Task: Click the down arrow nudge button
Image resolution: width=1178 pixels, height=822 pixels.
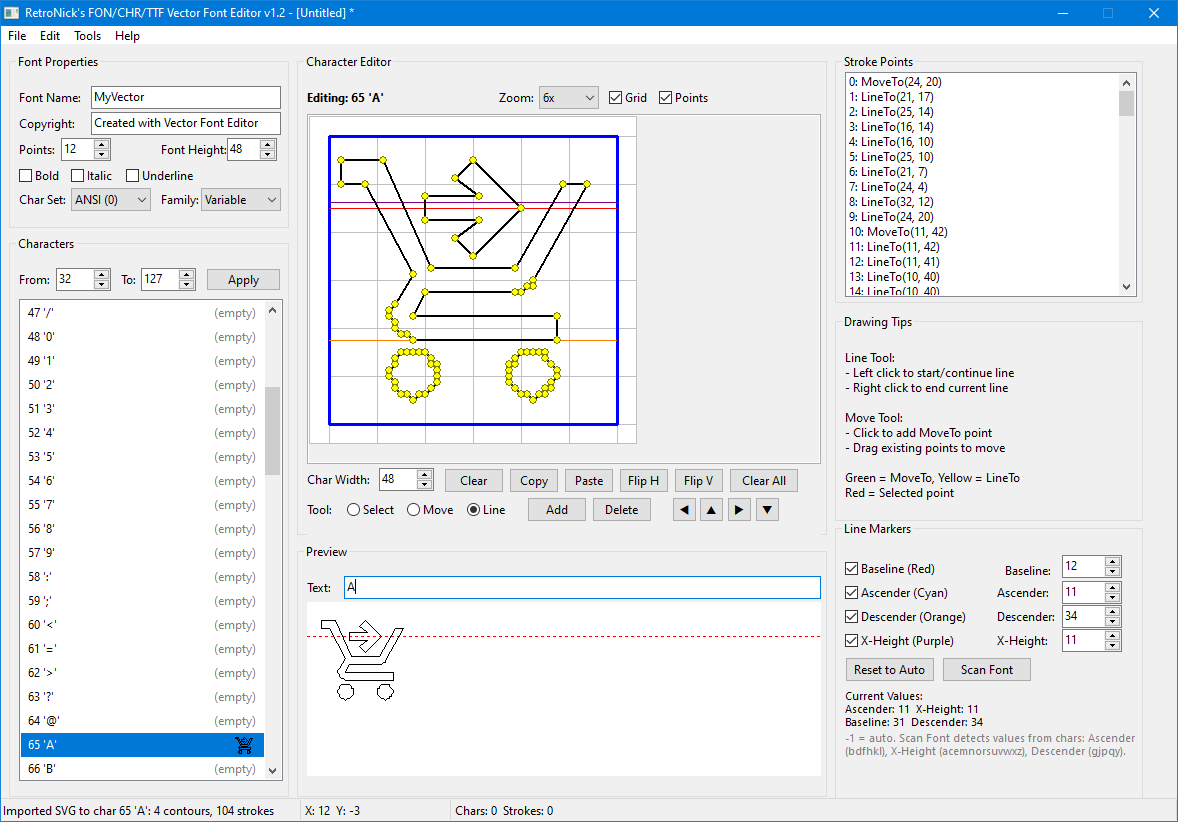Action: click(767, 510)
